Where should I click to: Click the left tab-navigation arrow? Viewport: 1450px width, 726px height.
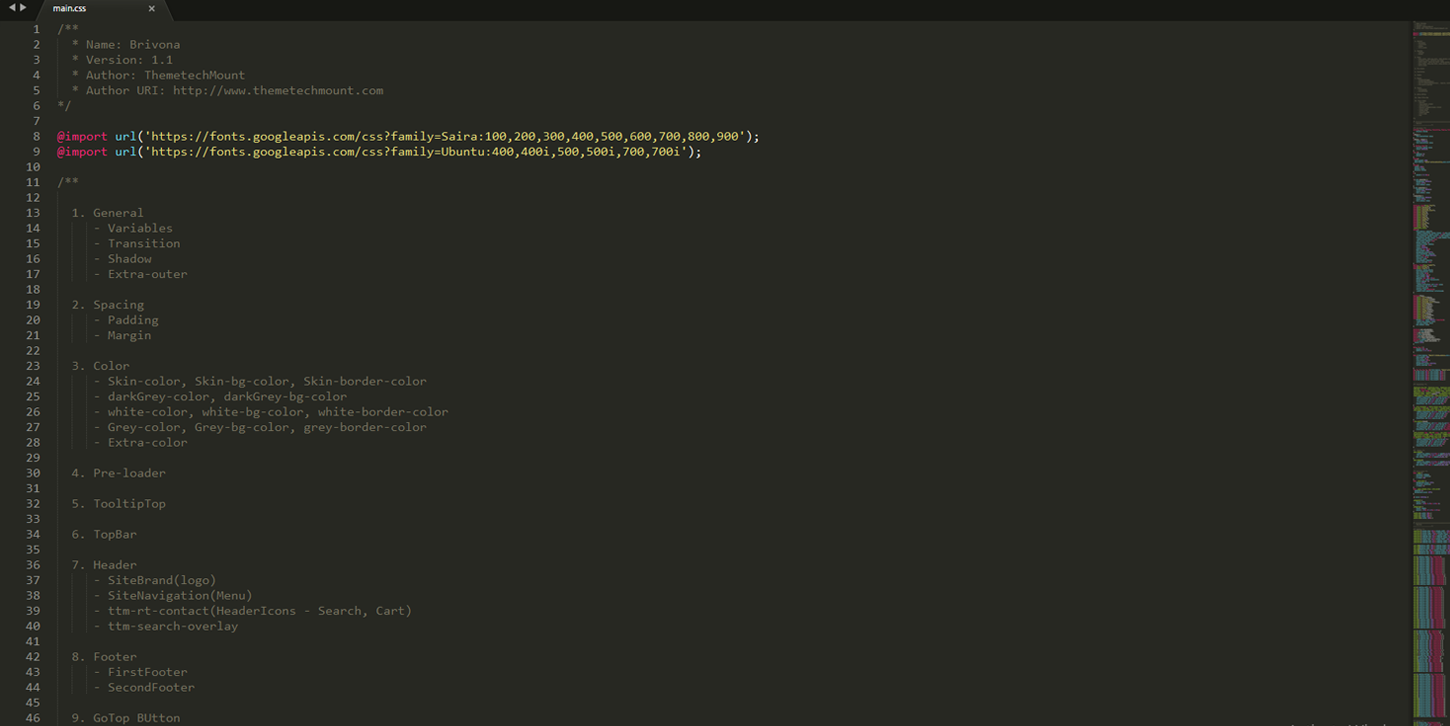click(12, 7)
